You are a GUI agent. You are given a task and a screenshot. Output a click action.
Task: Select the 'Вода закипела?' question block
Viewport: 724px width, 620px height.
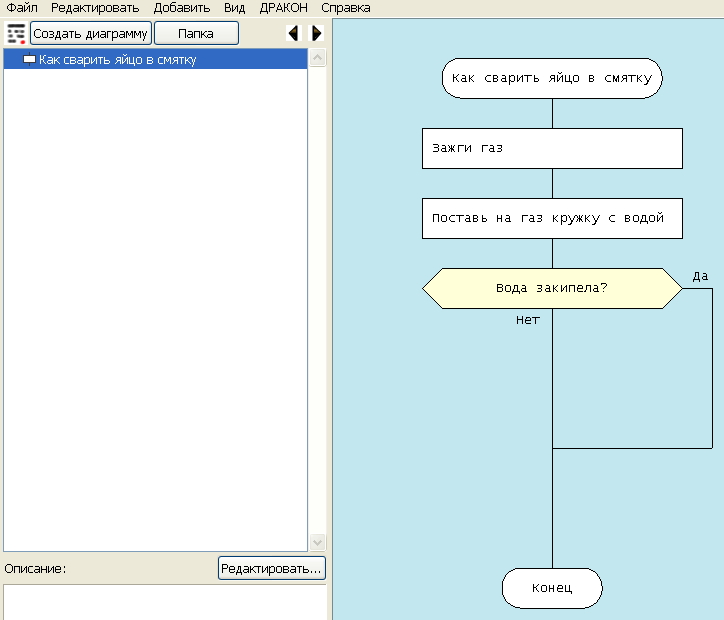pos(552,288)
